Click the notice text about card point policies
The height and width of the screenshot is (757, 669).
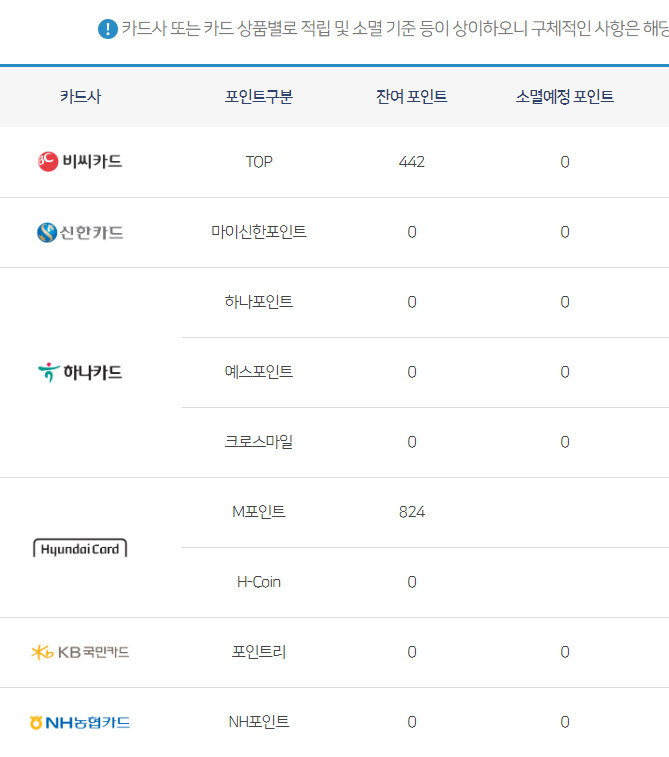coord(395,28)
